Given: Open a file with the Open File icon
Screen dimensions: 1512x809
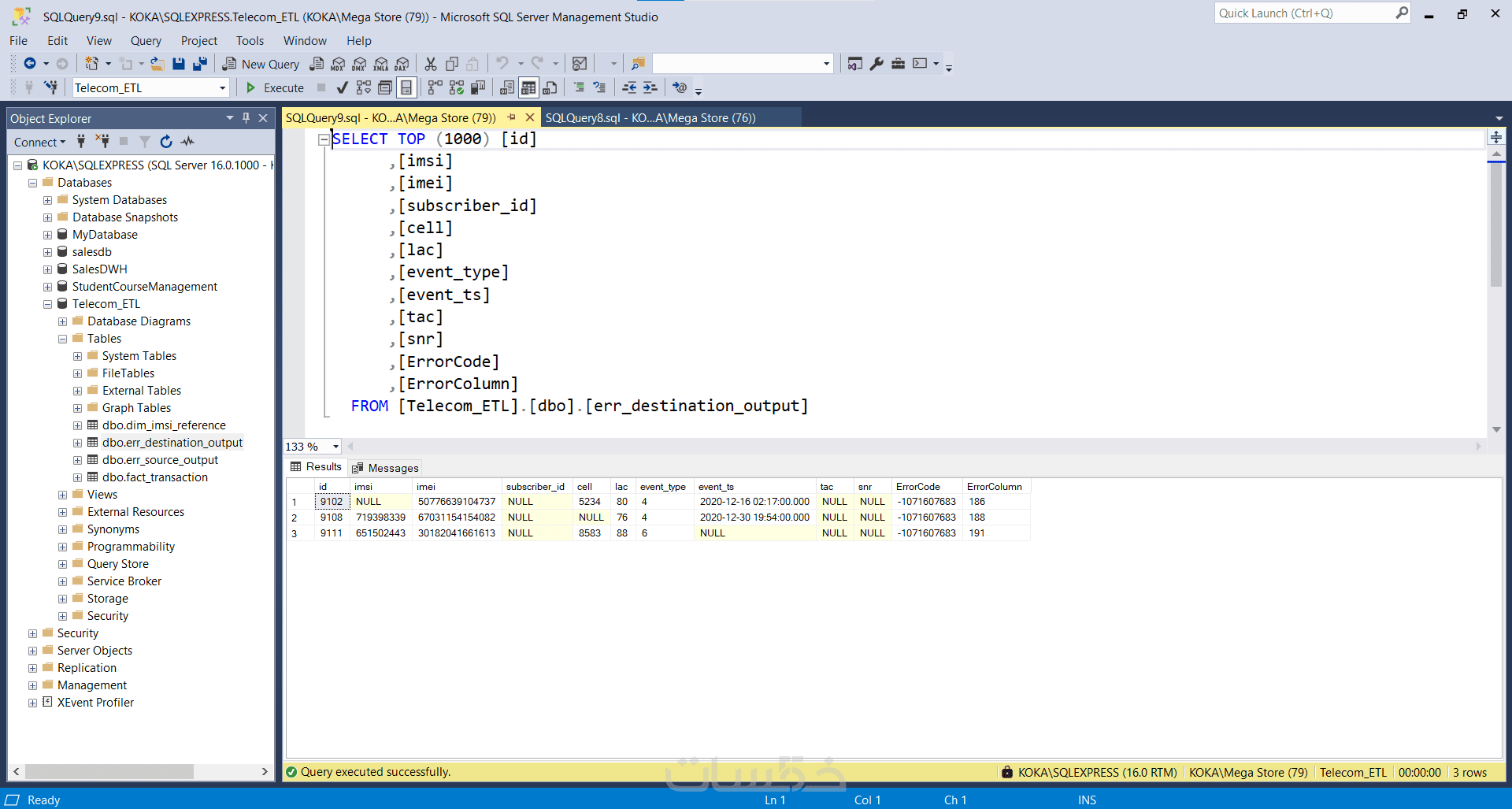Looking at the screenshot, I should tap(157, 64).
